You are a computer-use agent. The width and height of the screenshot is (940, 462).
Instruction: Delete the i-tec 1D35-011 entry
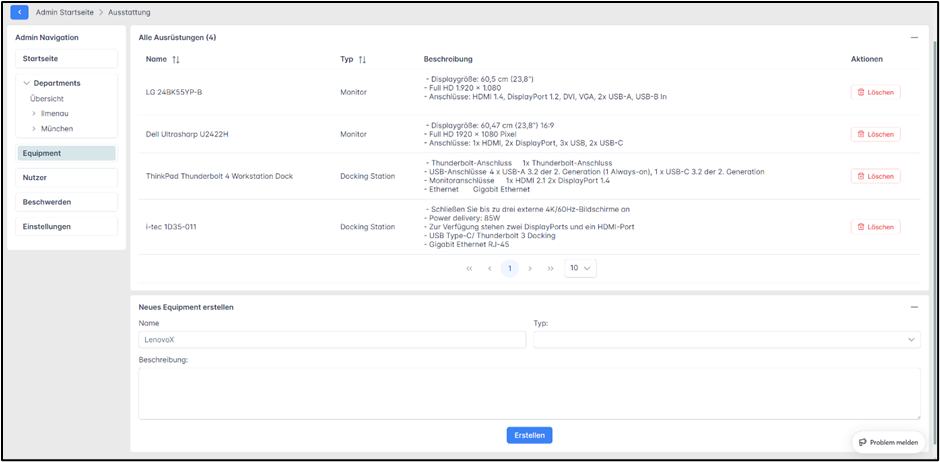click(875, 227)
